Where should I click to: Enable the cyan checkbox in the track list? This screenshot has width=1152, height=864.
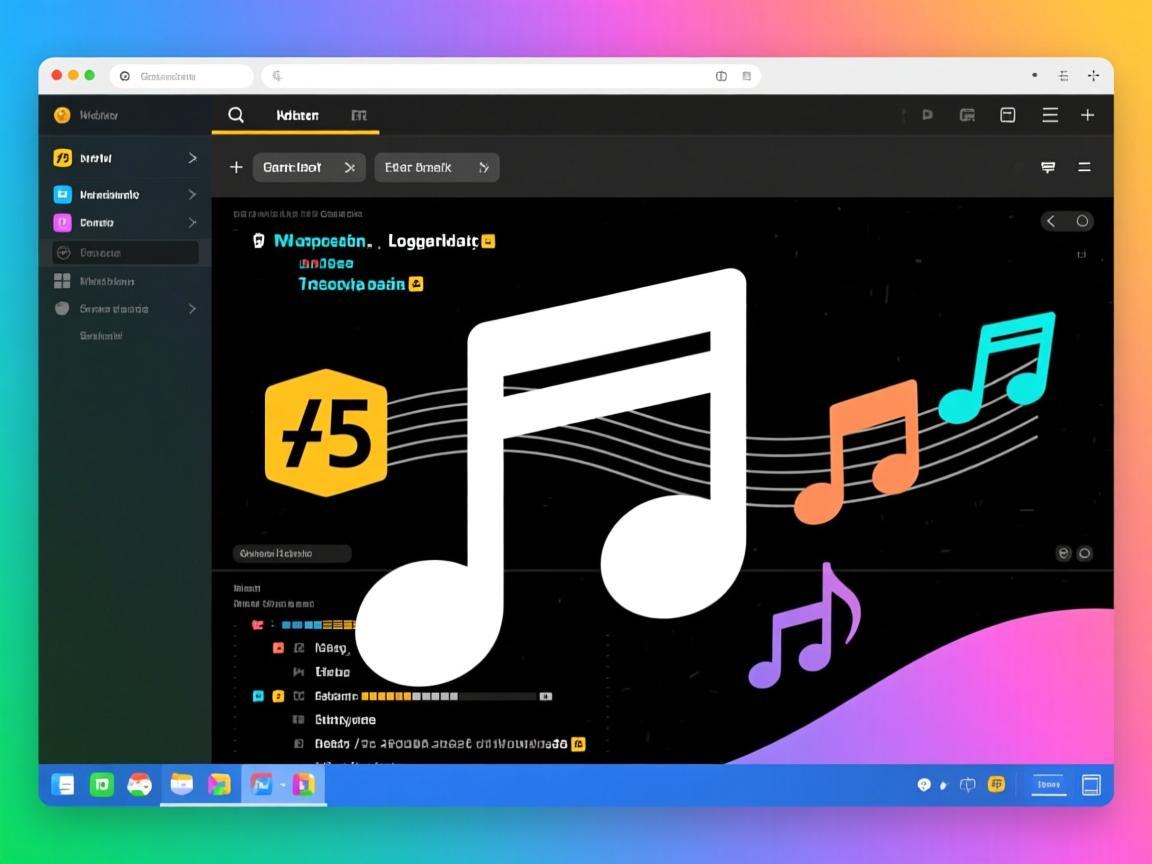(258, 695)
